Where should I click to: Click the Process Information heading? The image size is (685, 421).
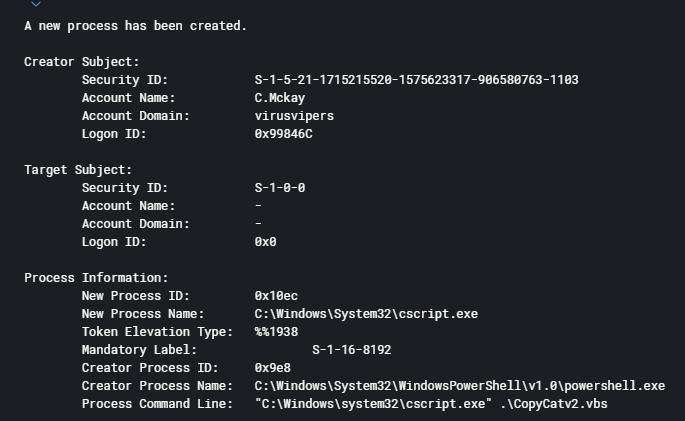pyautogui.click(x=96, y=278)
